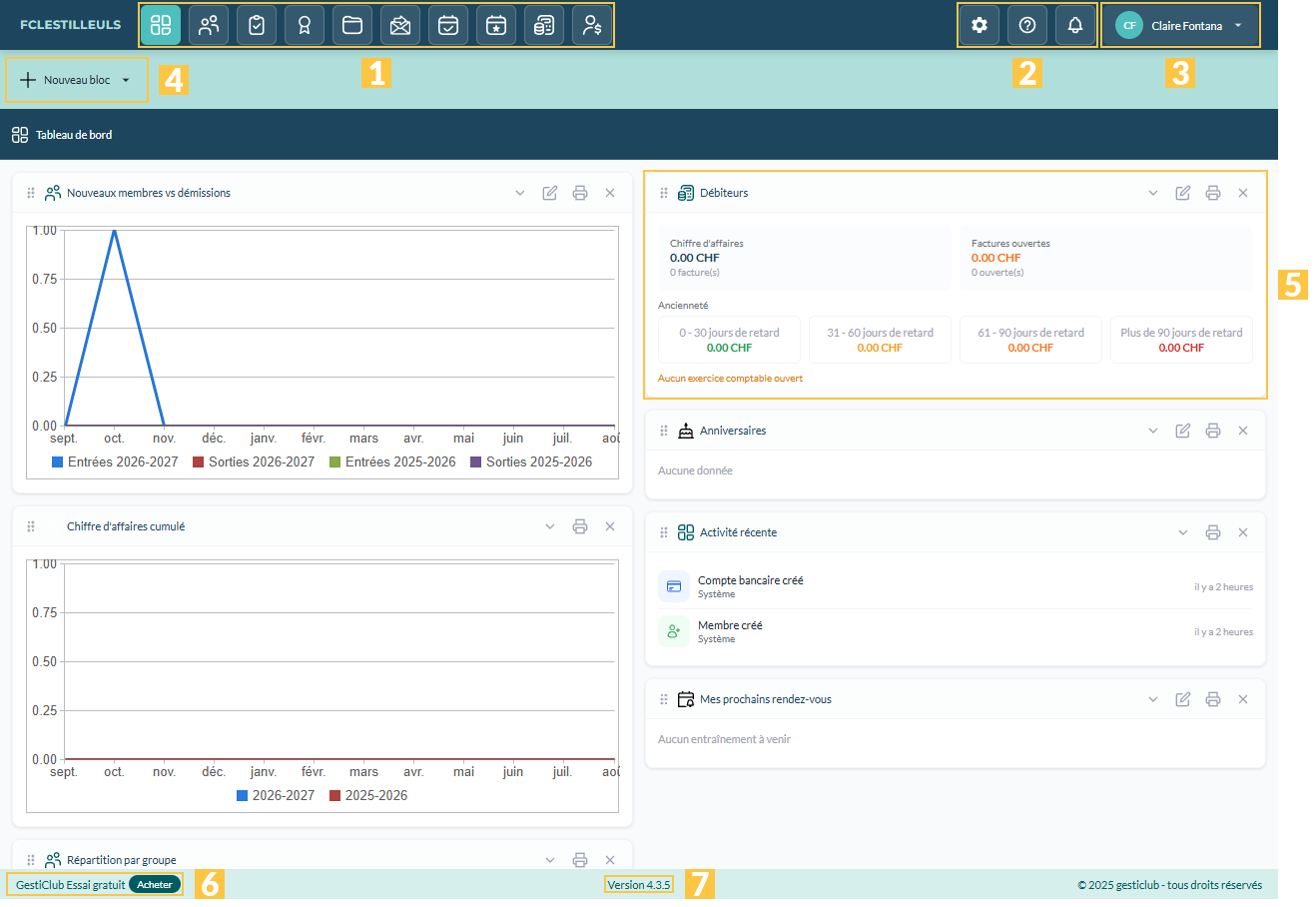Print the Activité récente widget
1316x907 pixels.
1213,532
